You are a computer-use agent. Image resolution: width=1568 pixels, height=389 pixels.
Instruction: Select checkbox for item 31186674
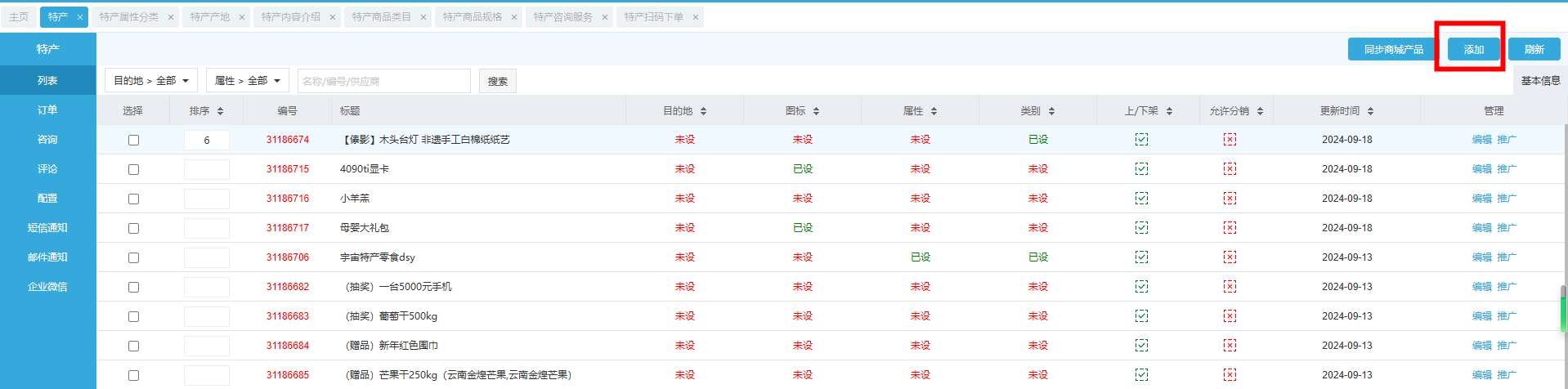[133, 141]
